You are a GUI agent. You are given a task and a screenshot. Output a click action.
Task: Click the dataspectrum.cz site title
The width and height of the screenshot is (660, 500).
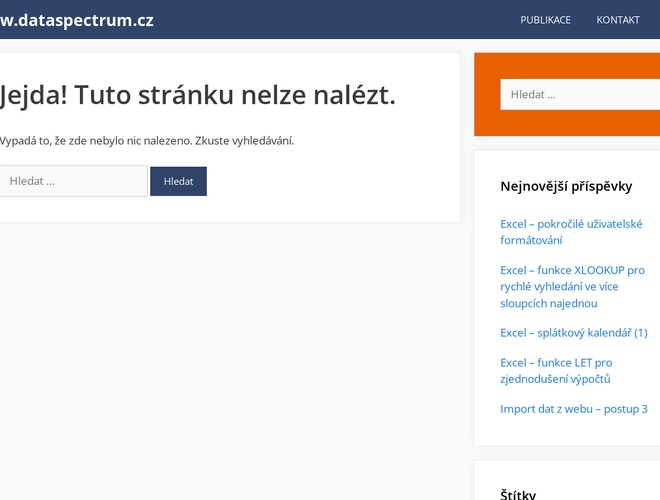coord(77,20)
